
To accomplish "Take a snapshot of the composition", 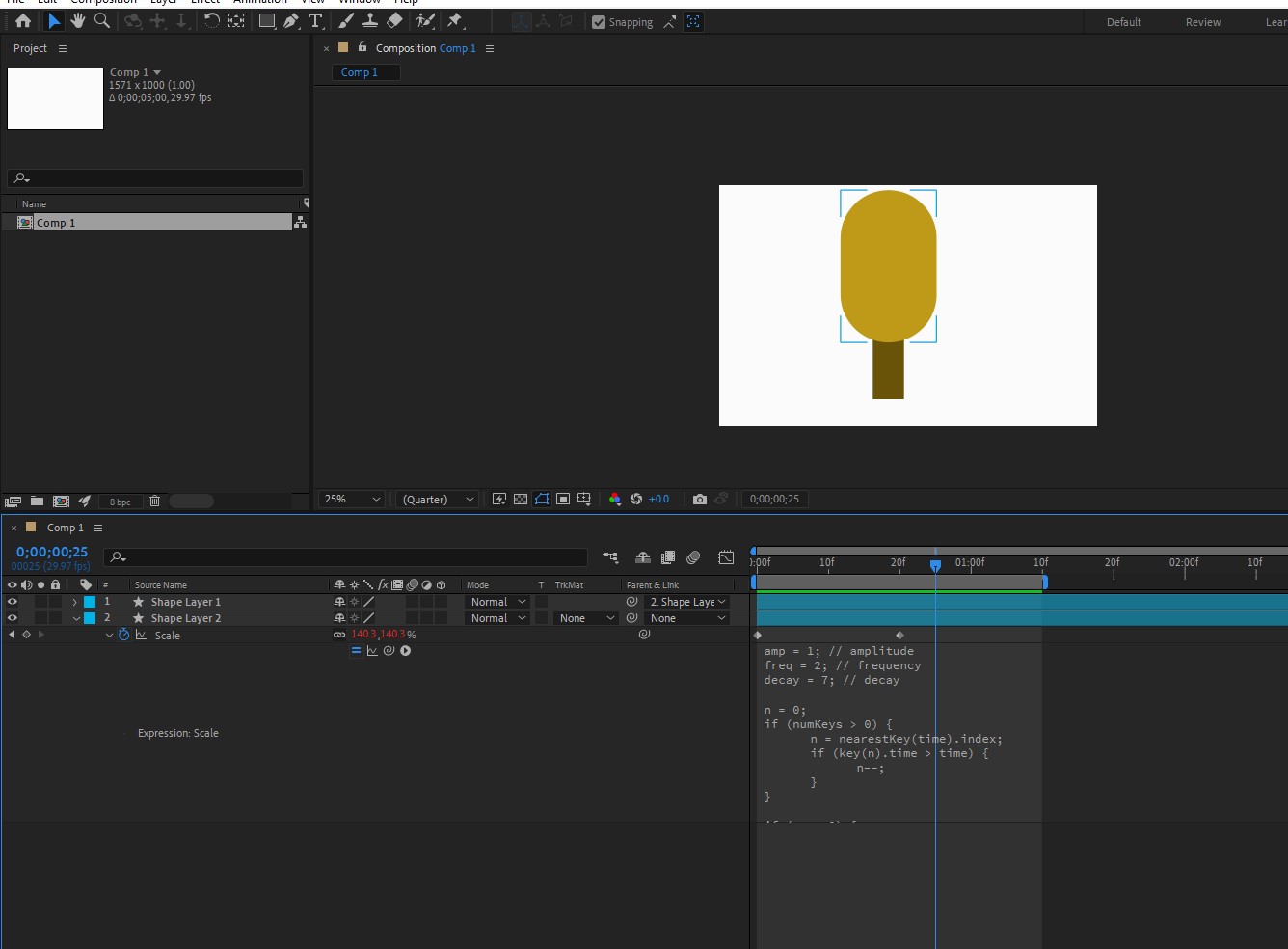I will tap(700, 499).
